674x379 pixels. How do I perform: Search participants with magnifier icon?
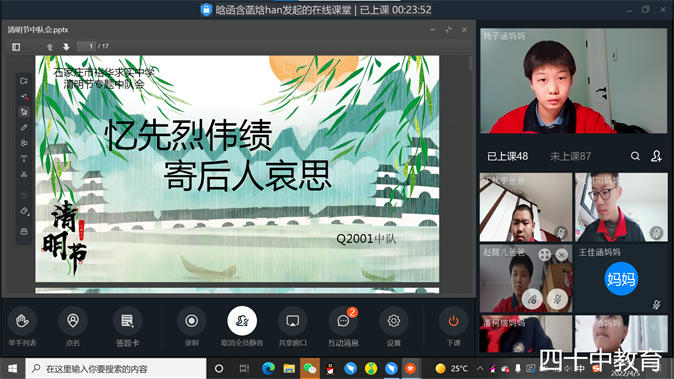click(x=635, y=156)
